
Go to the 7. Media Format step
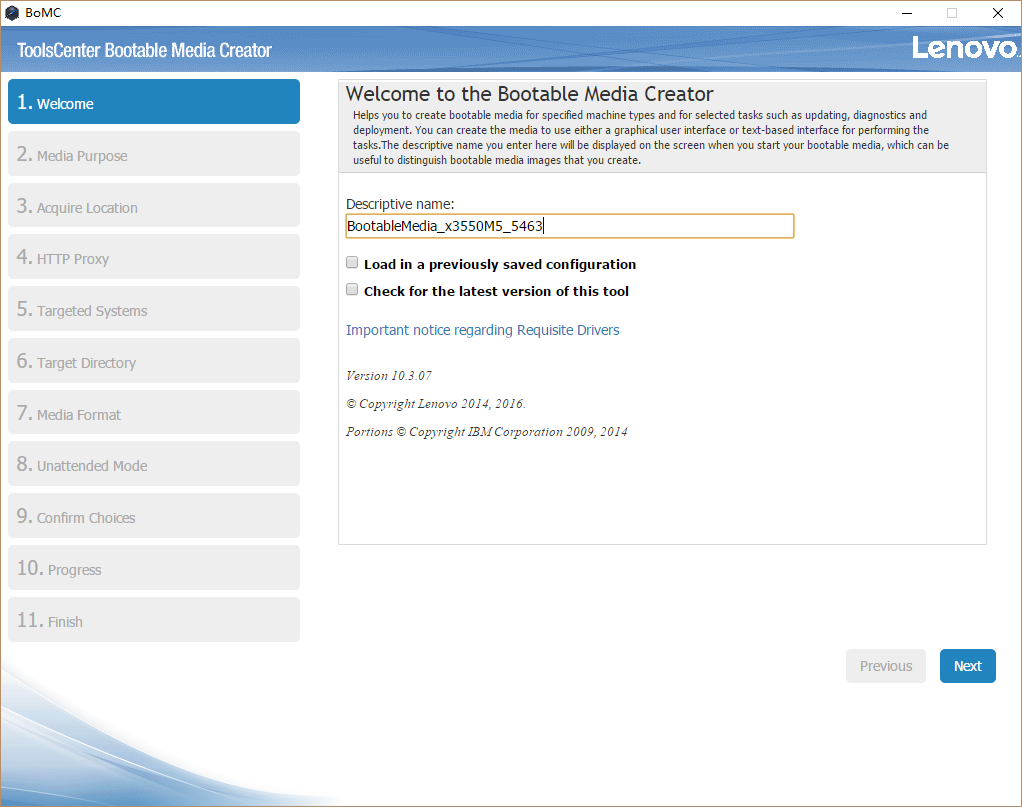154,413
